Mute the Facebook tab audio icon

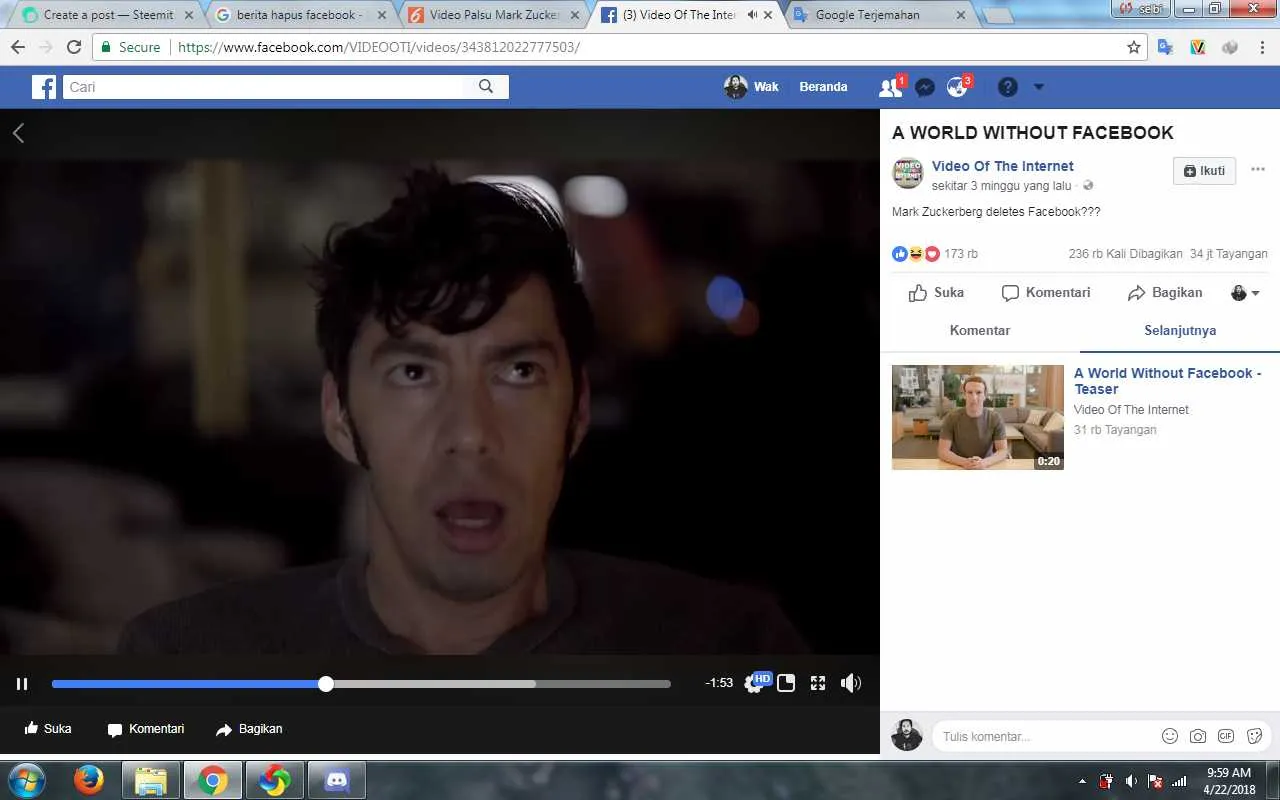[x=752, y=15]
